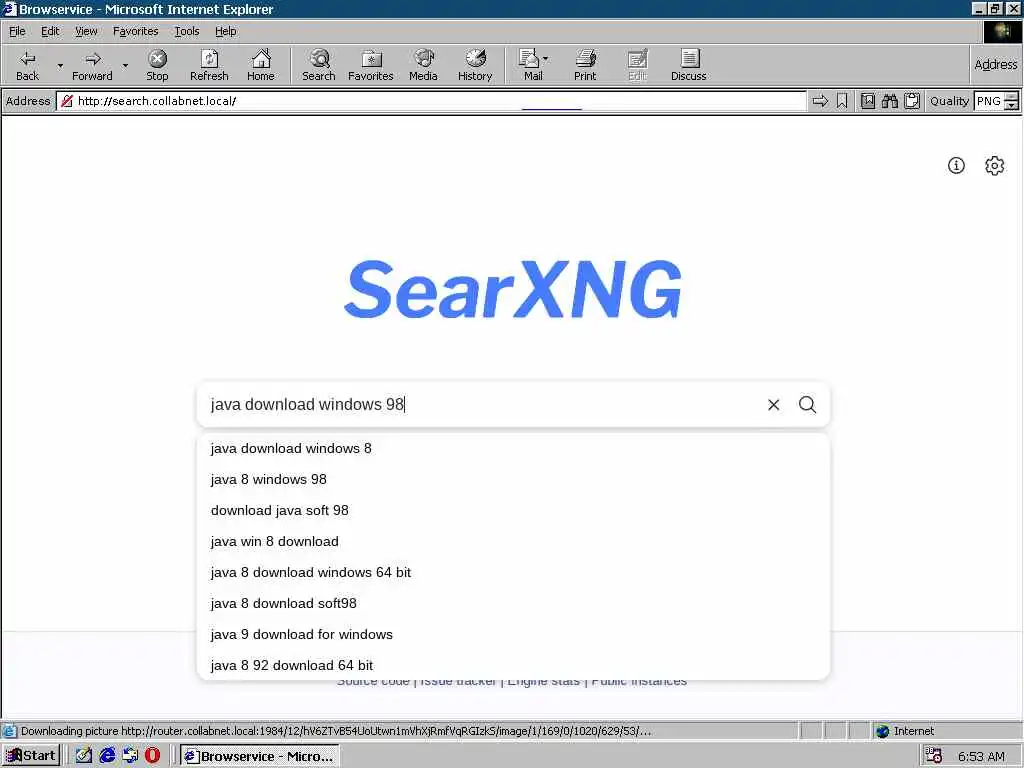The height and width of the screenshot is (768, 1024).
Task: Open the Windows Start menu
Action: point(31,756)
